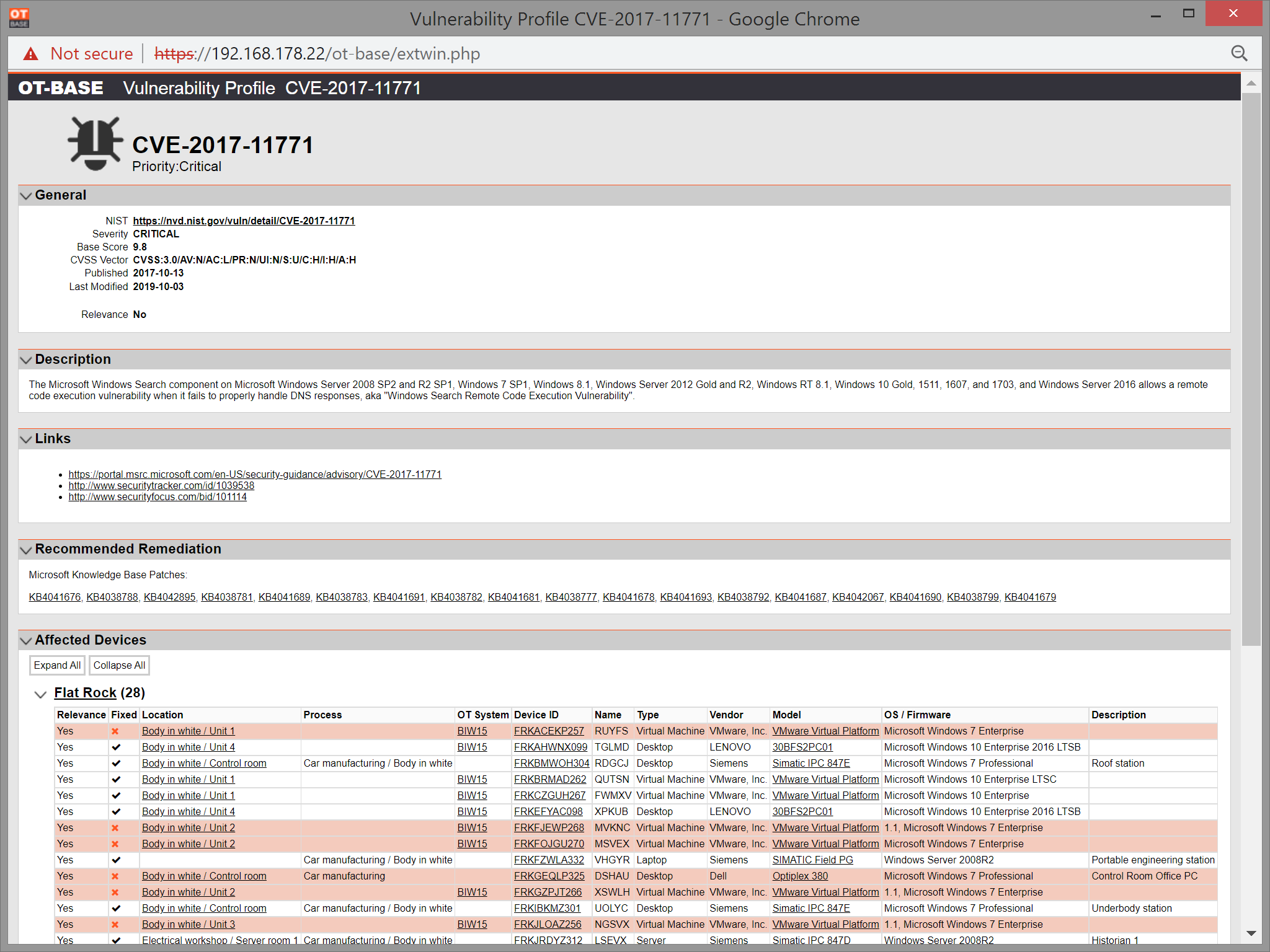Open patch link KB4041679
Screen dimensions: 1270x952
[x=1030, y=597]
